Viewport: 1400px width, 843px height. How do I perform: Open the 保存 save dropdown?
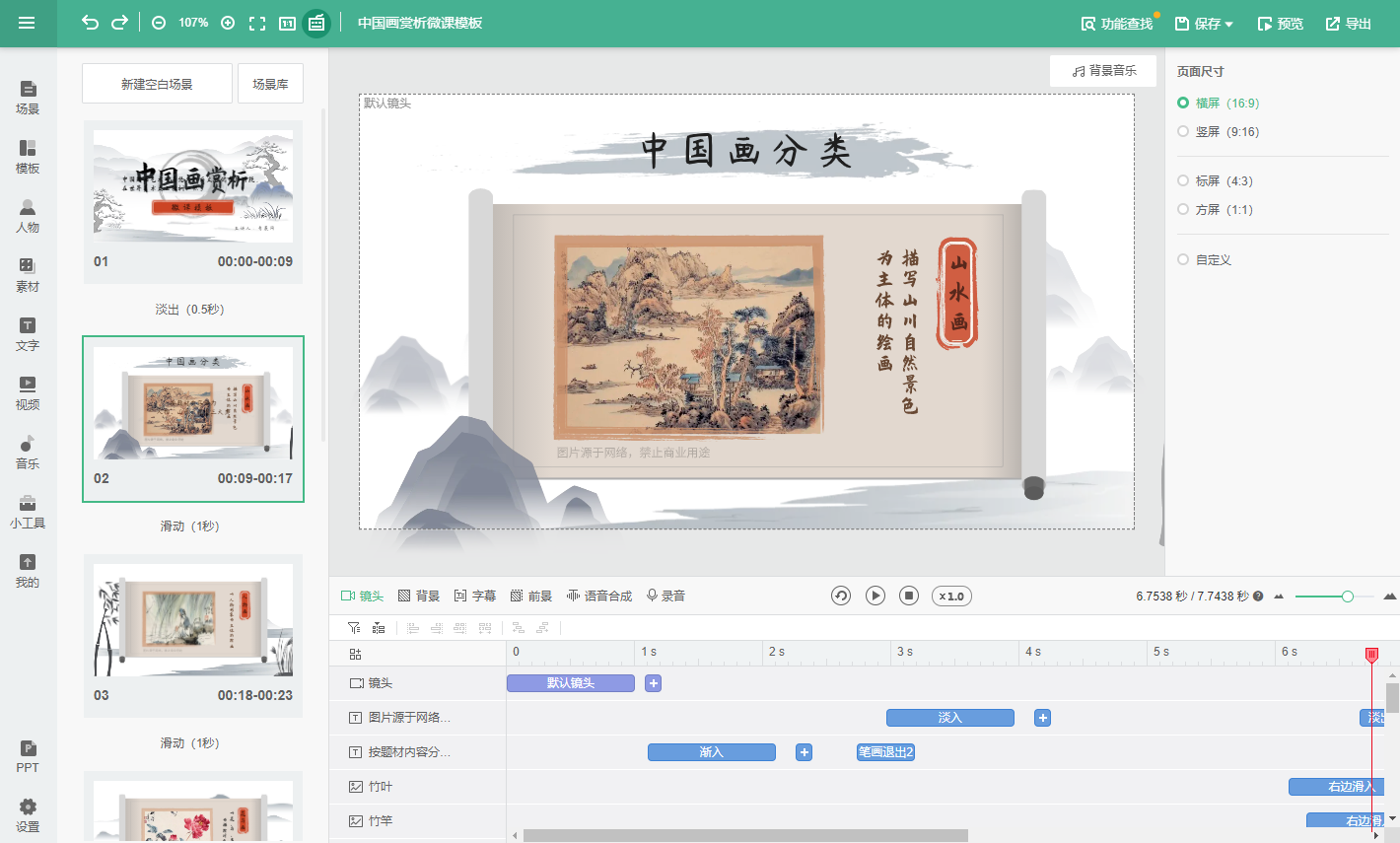click(1205, 23)
